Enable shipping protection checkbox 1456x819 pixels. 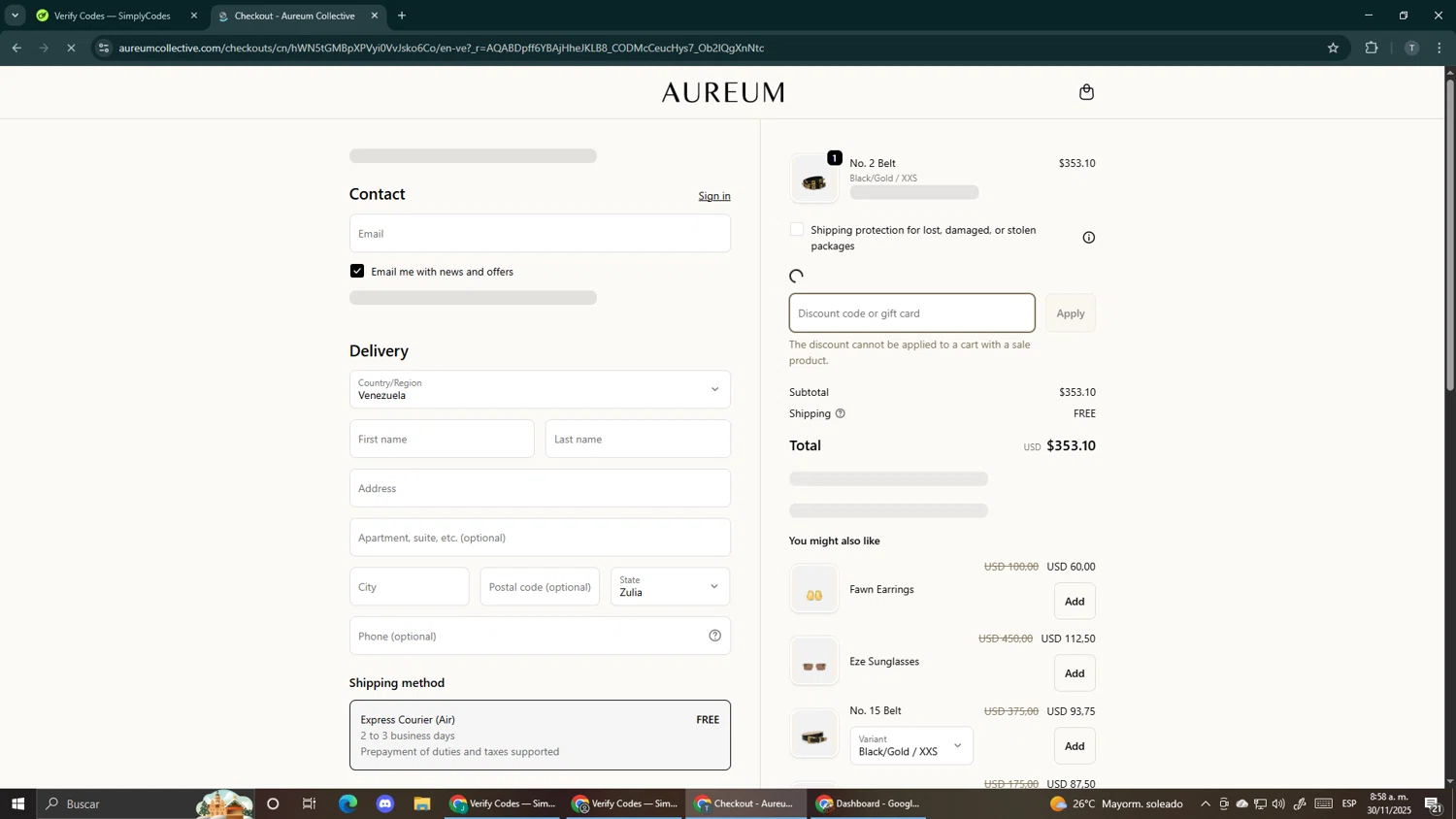click(x=797, y=230)
